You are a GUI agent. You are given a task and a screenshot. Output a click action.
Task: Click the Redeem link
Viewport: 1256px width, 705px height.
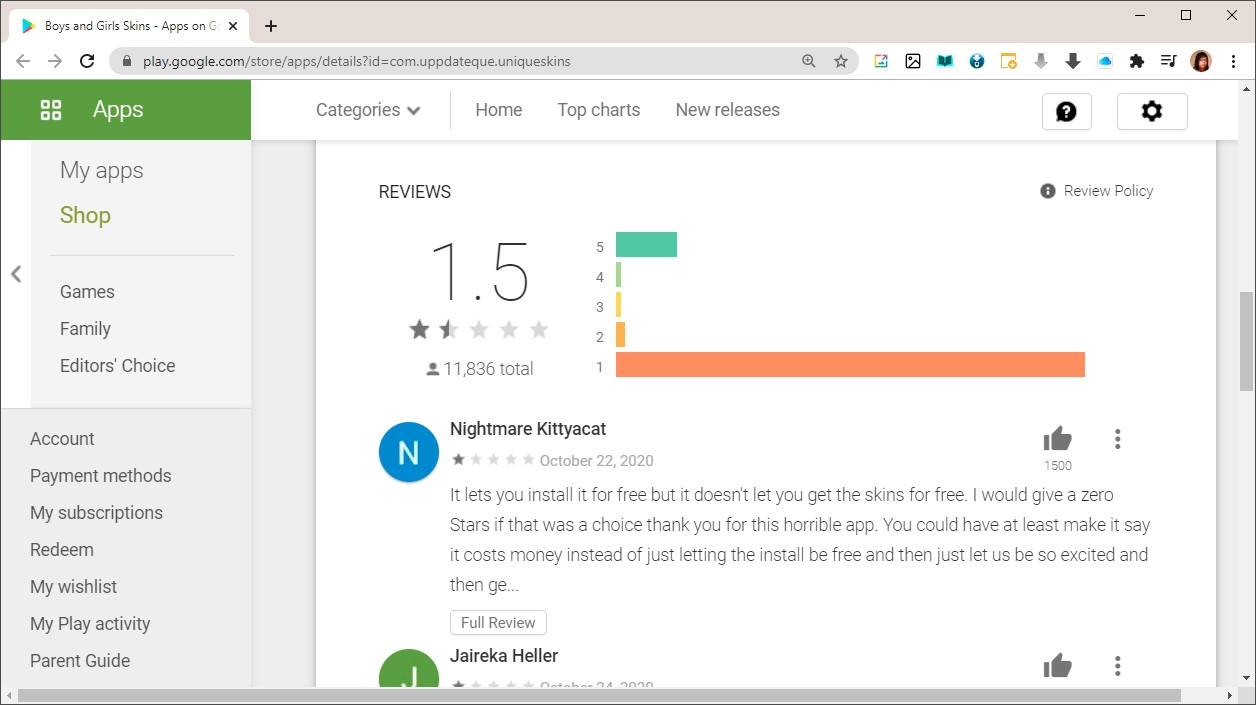(62, 550)
